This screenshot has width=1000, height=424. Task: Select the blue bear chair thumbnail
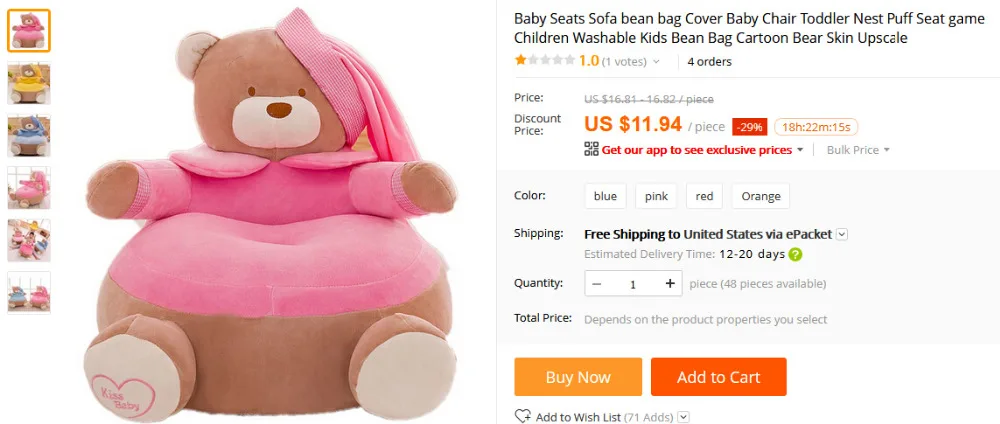29,135
